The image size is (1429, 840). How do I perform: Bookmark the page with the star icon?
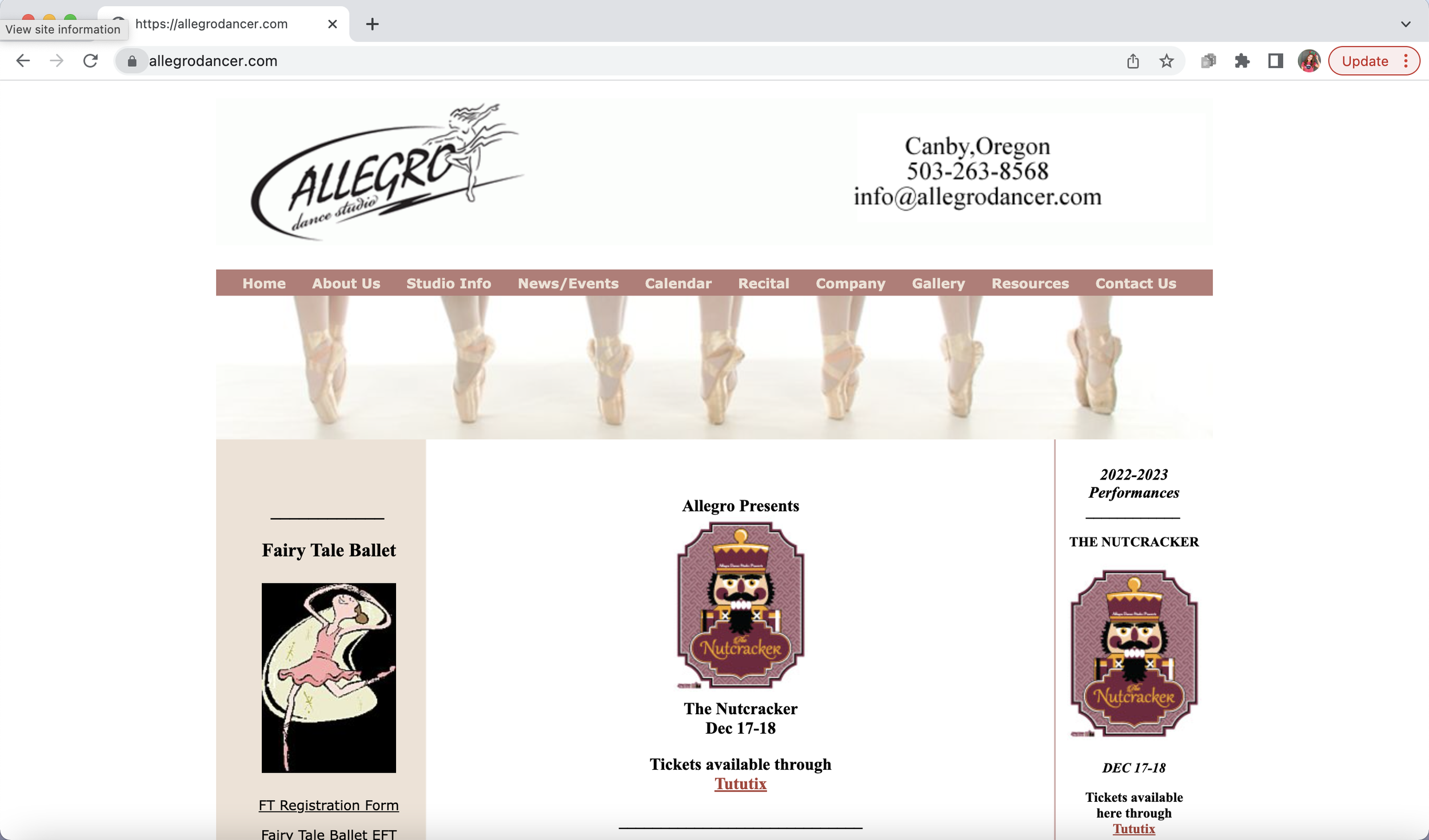[1167, 61]
